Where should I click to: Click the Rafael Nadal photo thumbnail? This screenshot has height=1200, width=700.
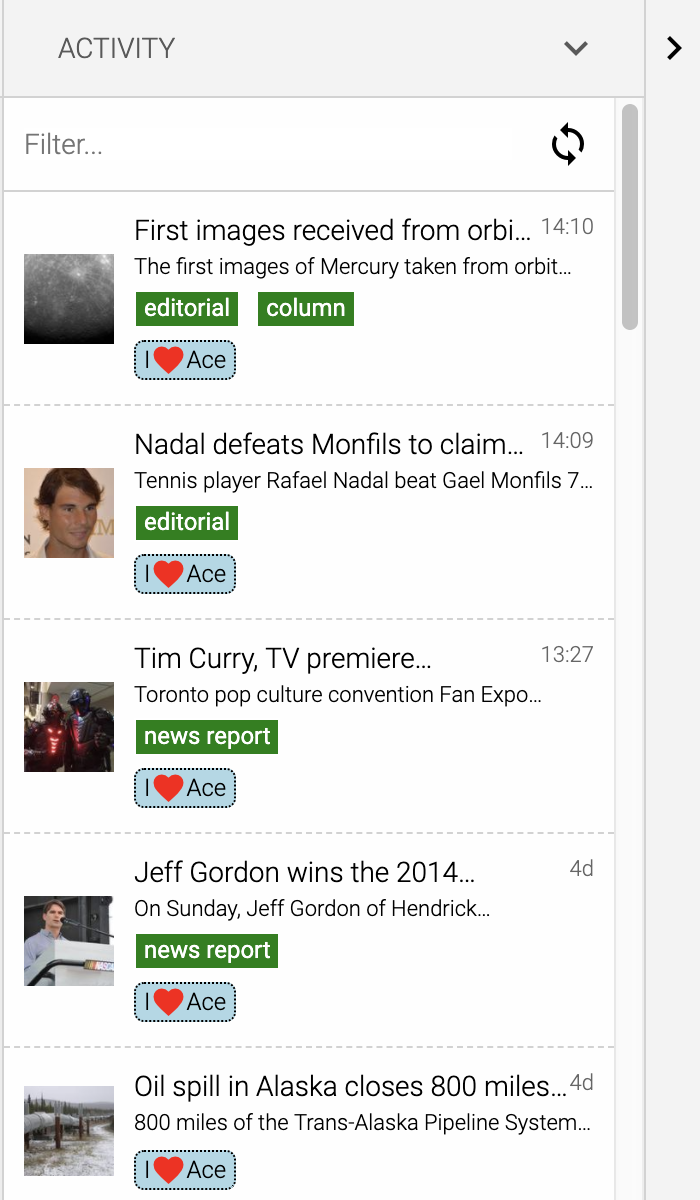69,512
